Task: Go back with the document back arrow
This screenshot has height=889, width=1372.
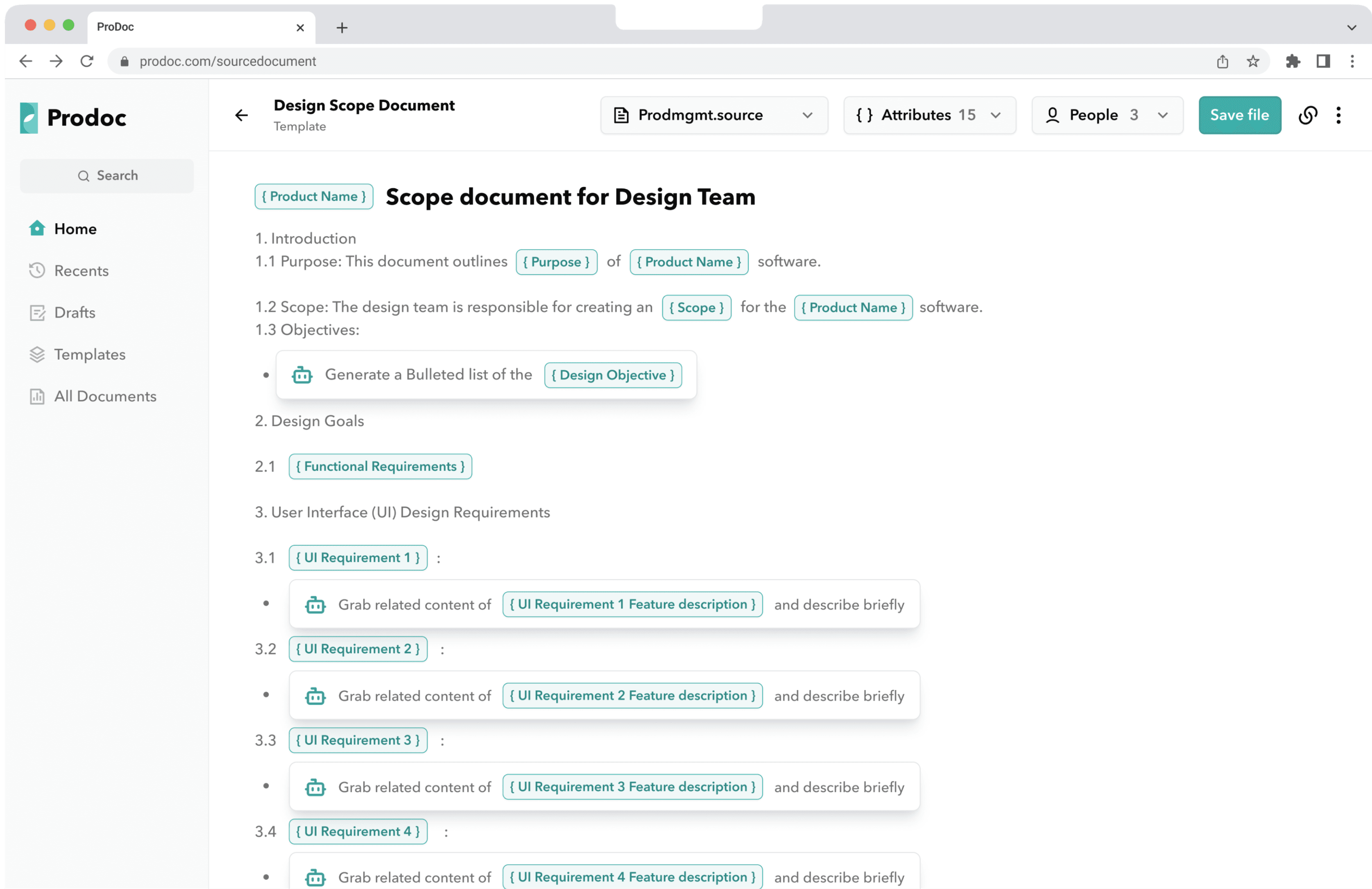Action: pyautogui.click(x=242, y=115)
